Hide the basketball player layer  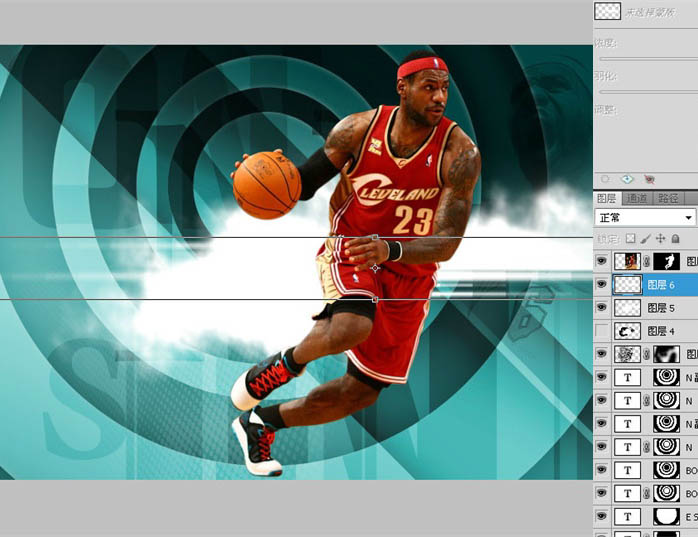point(601,261)
